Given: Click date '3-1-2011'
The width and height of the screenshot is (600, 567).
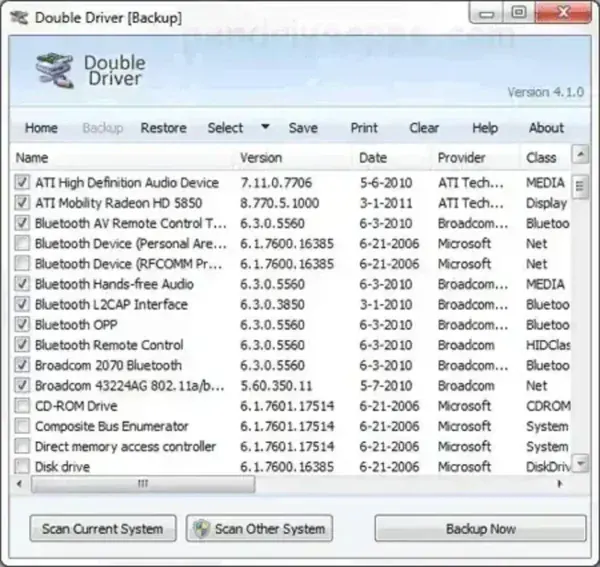Looking at the screenshot, I should 386,203.
